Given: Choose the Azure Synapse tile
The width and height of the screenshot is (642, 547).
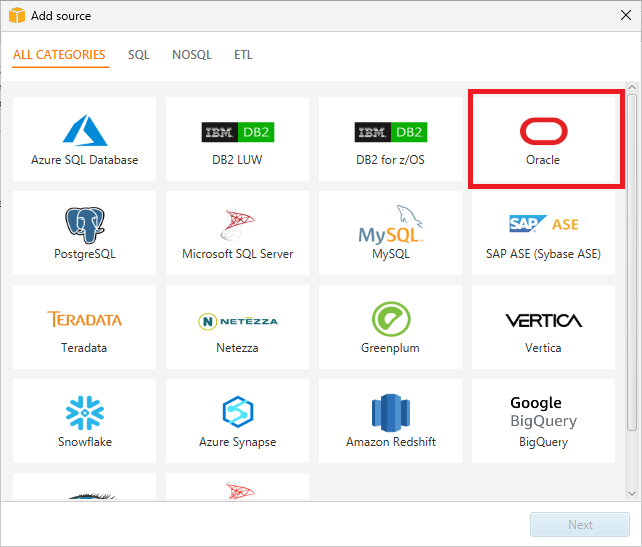Looking at the screenshot, I should tap(238, 420).
